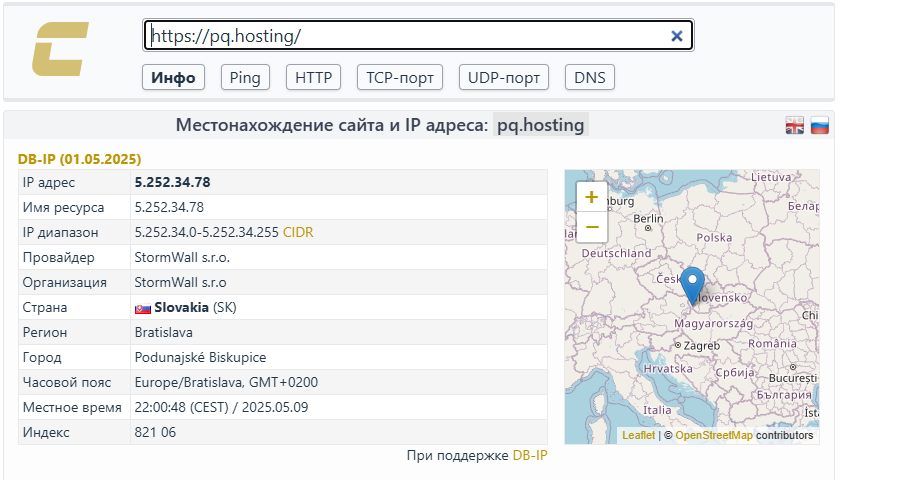Screen dimensions: 902x480
Task: Open the OpenStreetMap attribution link
Action: (x=714, y=435)
